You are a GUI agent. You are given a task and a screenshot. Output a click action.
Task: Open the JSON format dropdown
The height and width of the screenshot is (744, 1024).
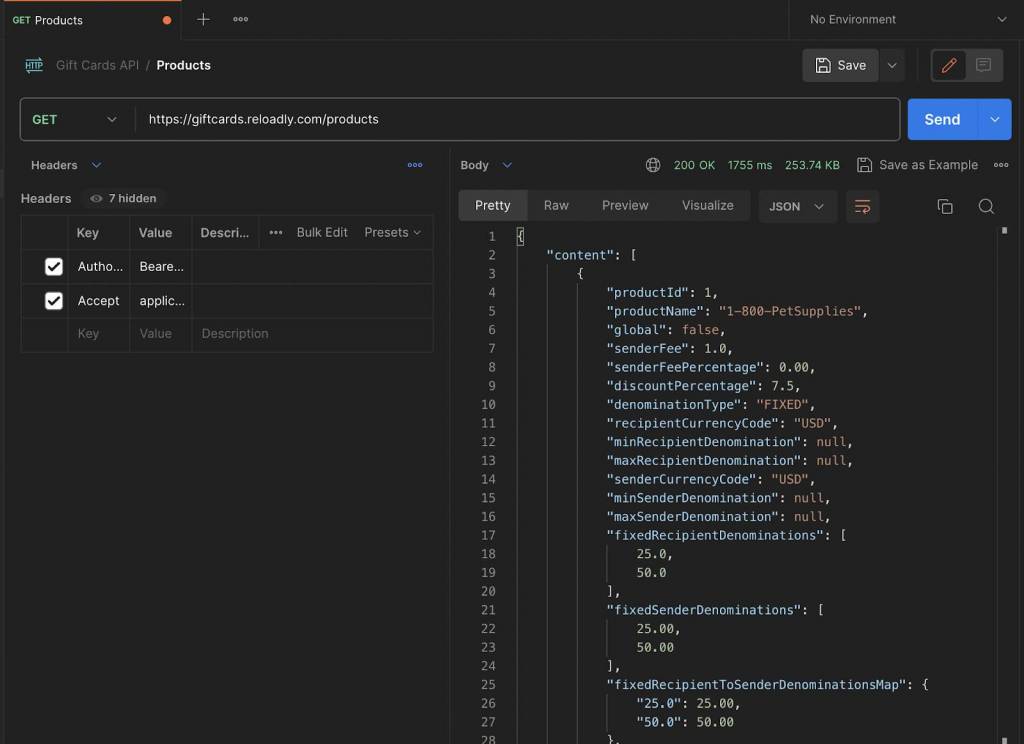(x=797, y=206)
